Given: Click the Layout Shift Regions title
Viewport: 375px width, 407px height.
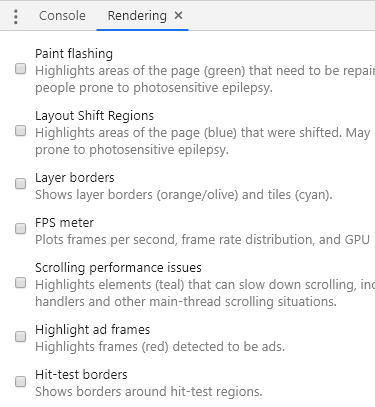Looking at the screenshot, I should pyautogui.click(x=94, y=116).
